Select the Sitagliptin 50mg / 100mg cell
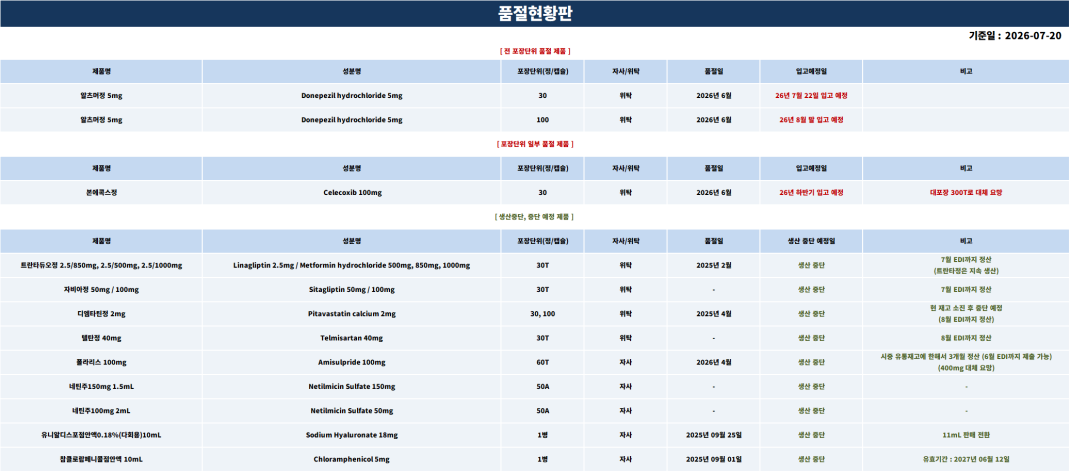 tap(352, 290)
